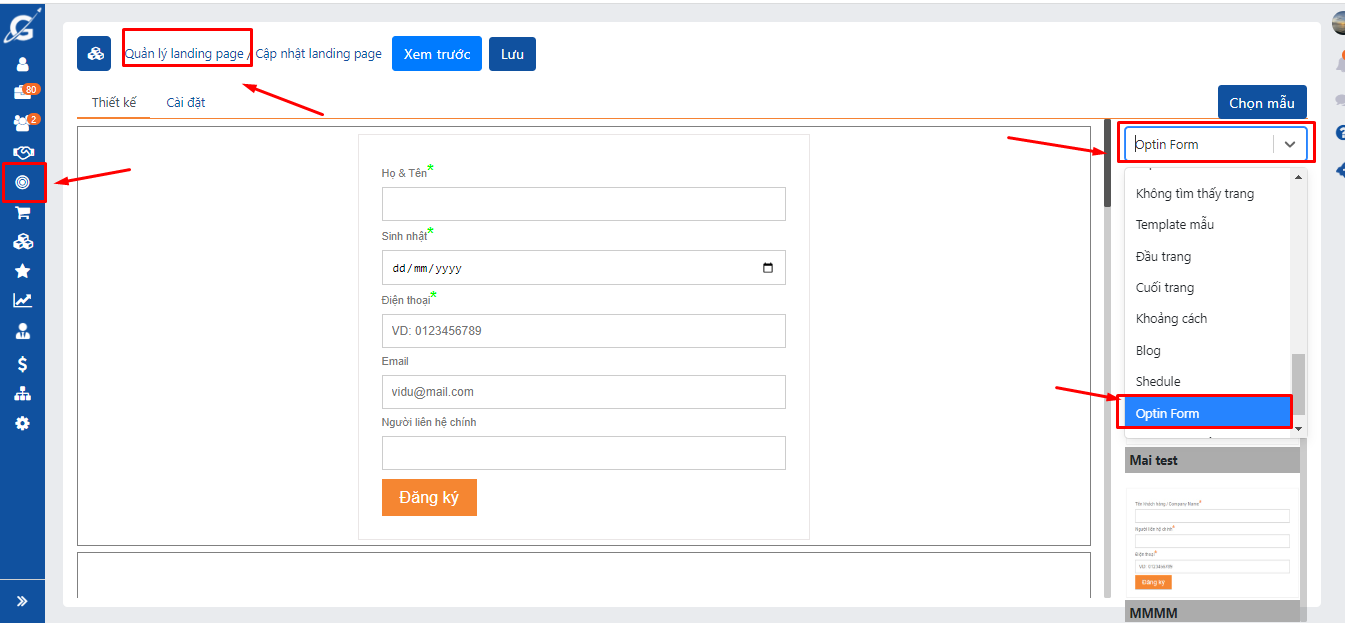Choose 'Template mẫu' from the dropdown list
Image resolution: width=1345 pixels, height=623 pixels.
coord(1174,225)
